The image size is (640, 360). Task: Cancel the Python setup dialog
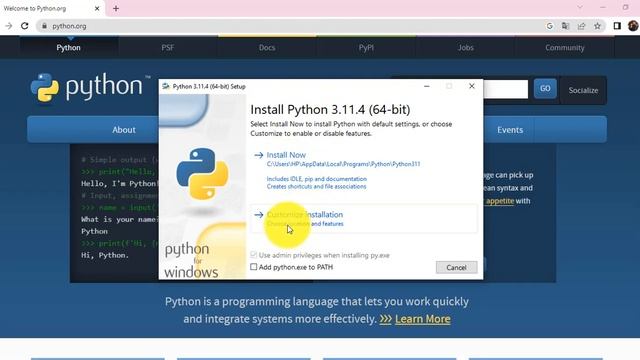(x=456, y=267)
